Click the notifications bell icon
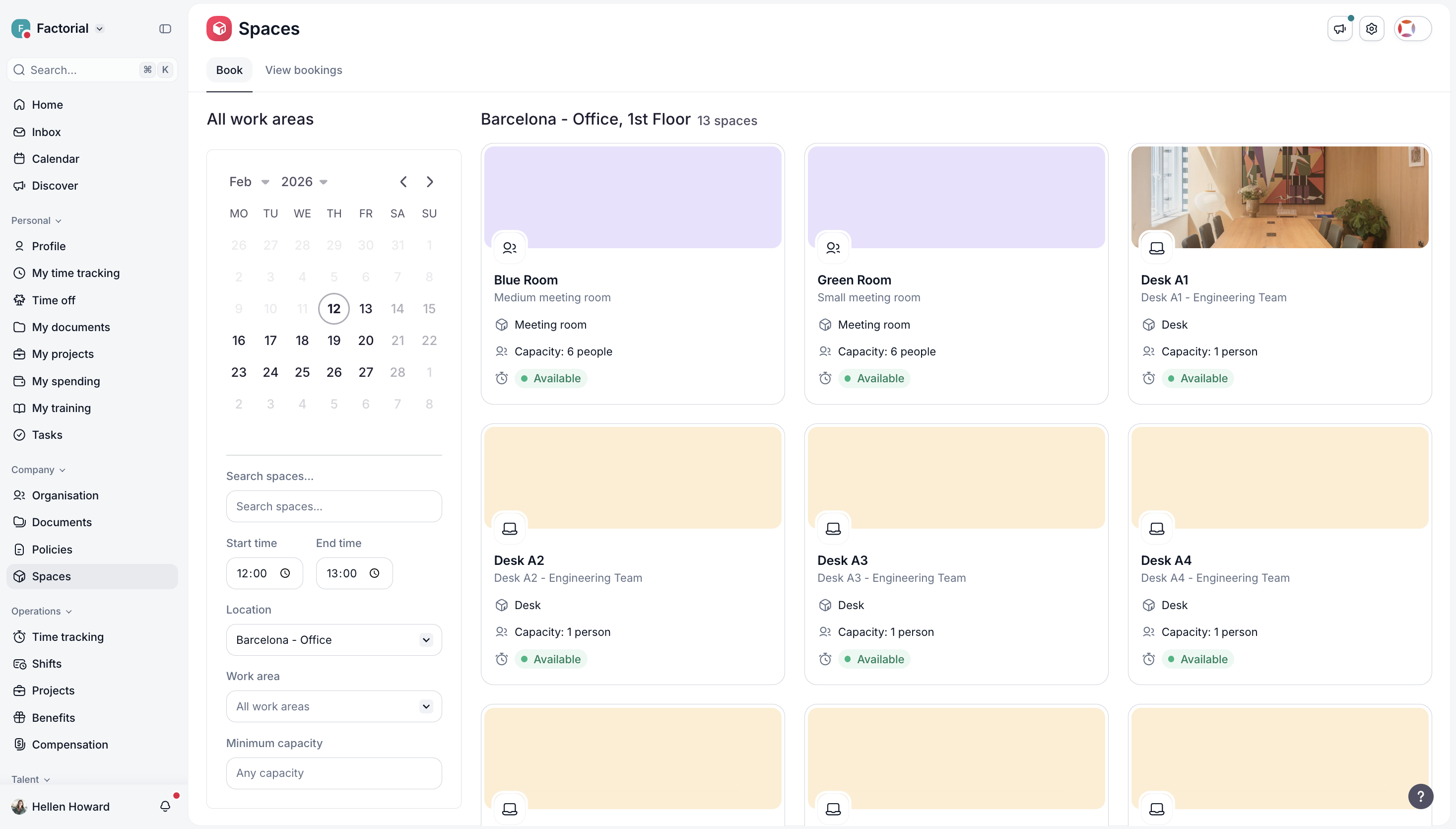Image resolution: width=1456 pixels, height=829 pixels. (165, 806)
